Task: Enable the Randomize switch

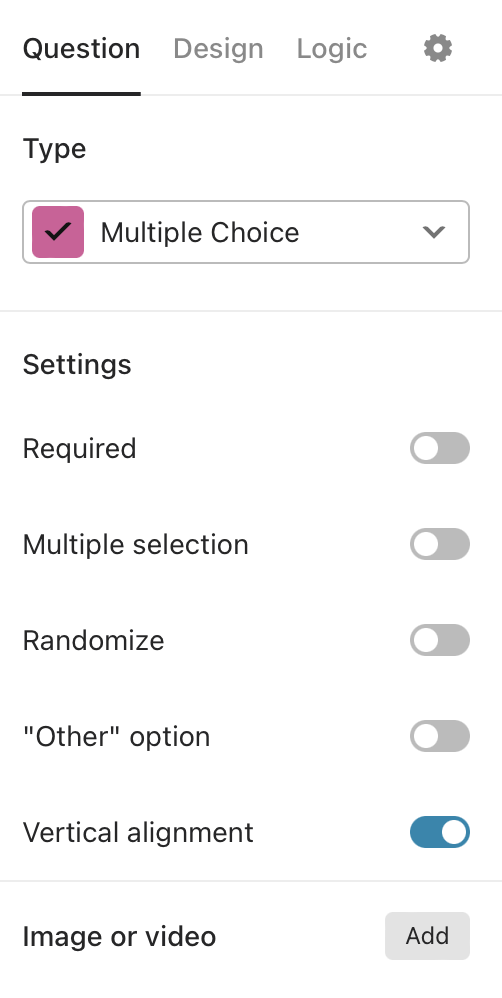Action: (x=440, y=640)
